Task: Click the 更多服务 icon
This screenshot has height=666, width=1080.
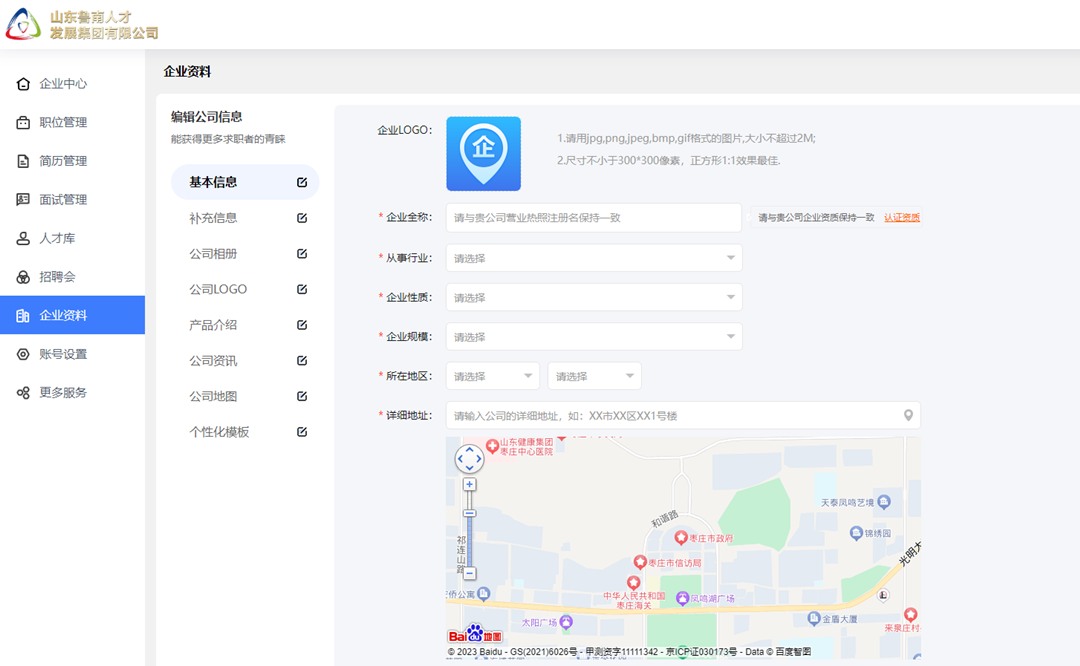Action: tap(23, 393)
